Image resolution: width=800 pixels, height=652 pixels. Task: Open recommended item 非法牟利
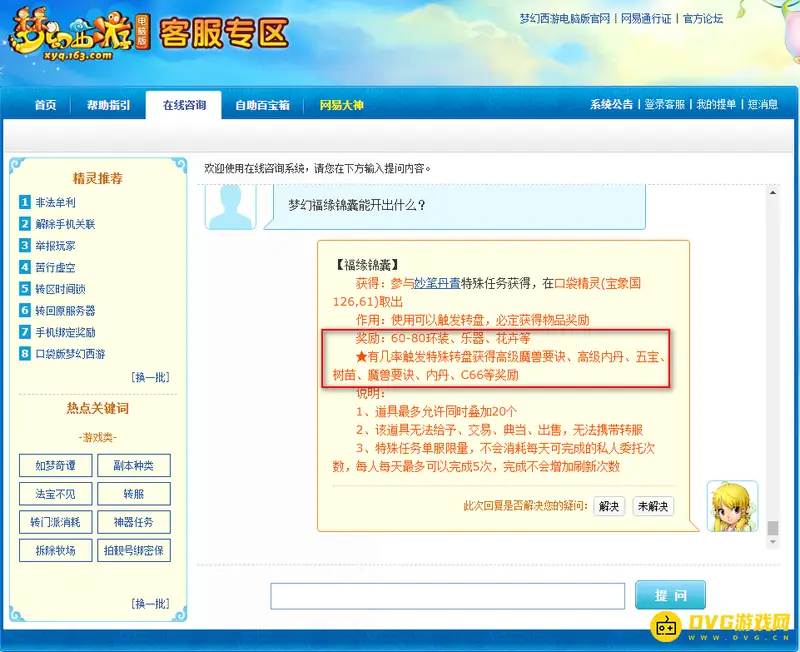point(55,203)
